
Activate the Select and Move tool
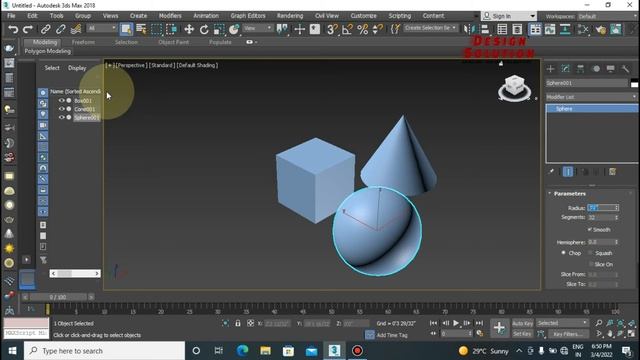coord(189,29)
